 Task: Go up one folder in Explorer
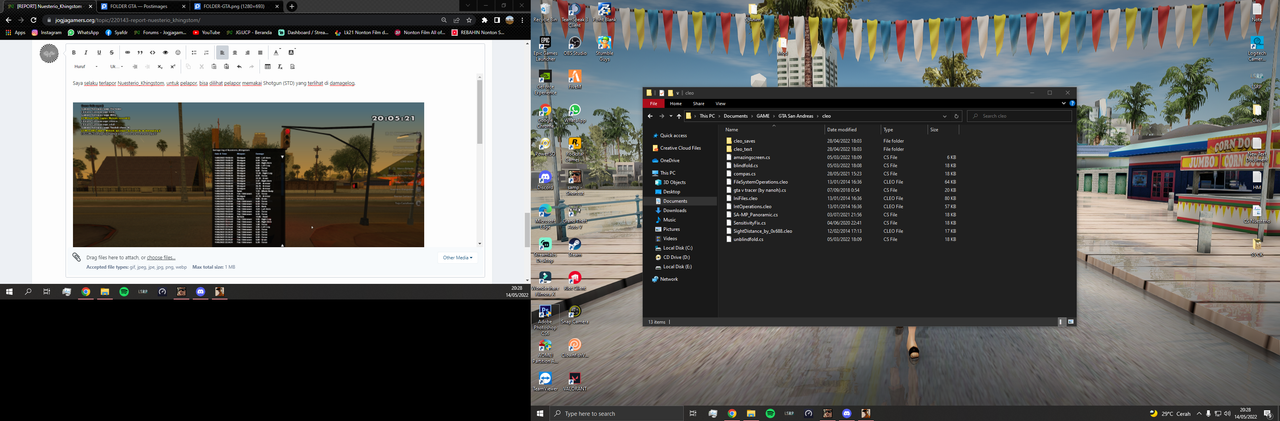(x=679, y=116)
